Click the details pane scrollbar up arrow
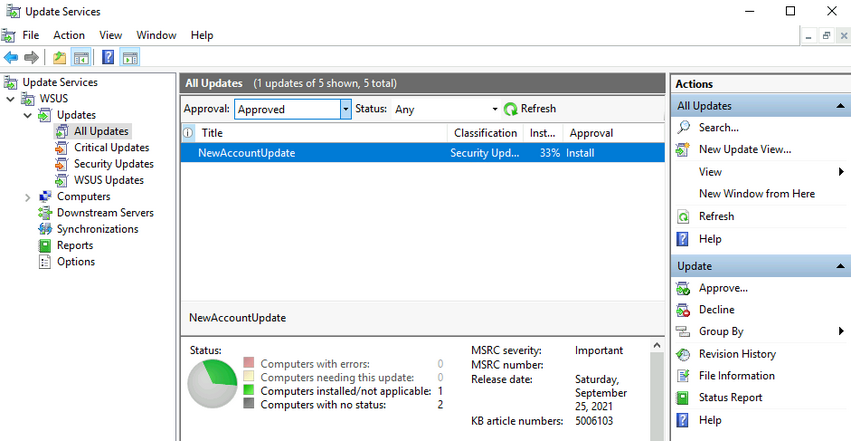Viewport: 851px width, 441px height. click(657, 346)
